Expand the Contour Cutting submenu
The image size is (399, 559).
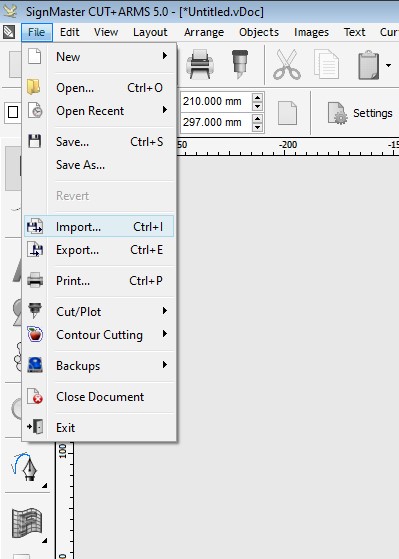(99, 335)
